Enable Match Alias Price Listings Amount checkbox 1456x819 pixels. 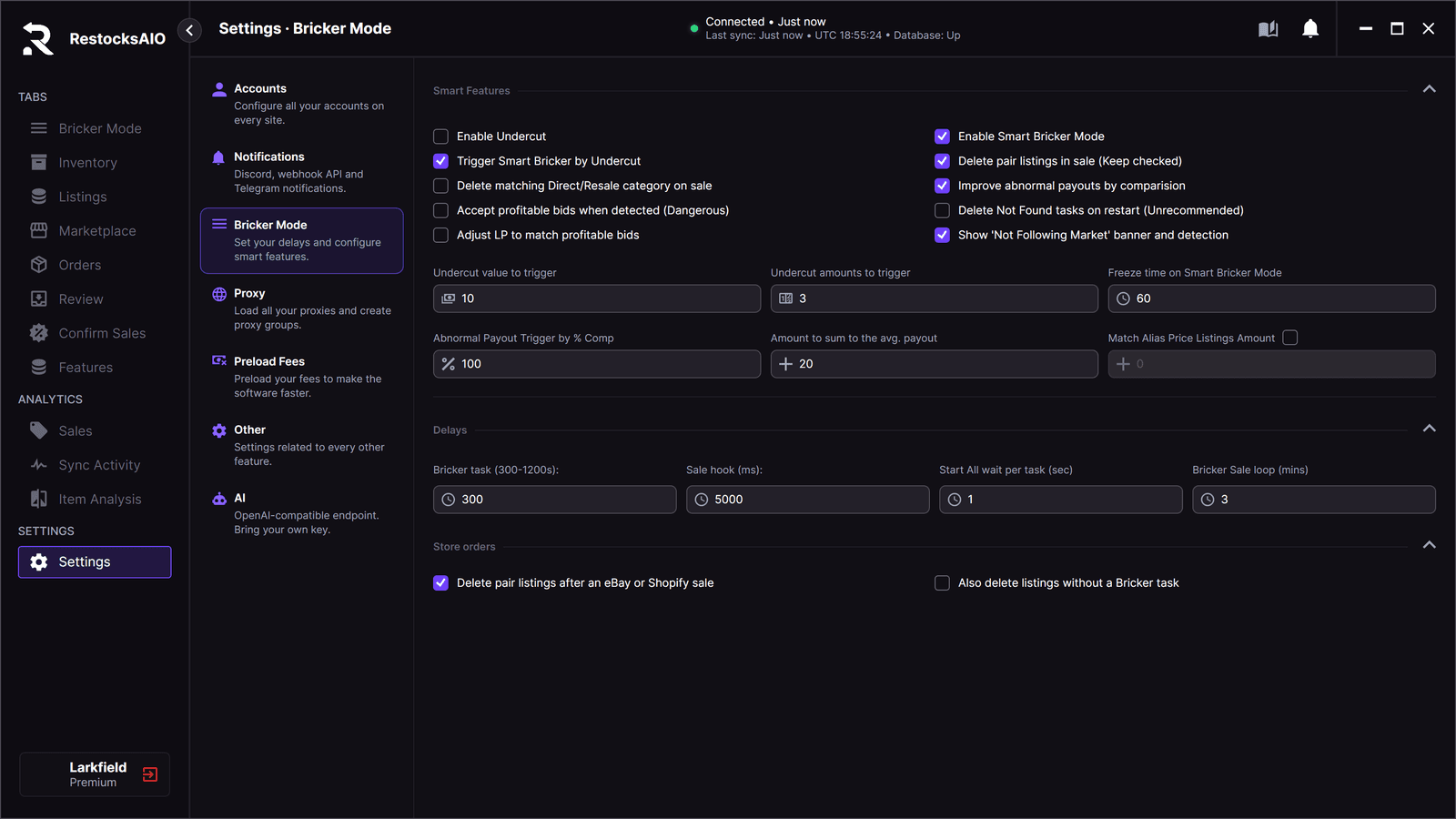[x=1290, y=338]
